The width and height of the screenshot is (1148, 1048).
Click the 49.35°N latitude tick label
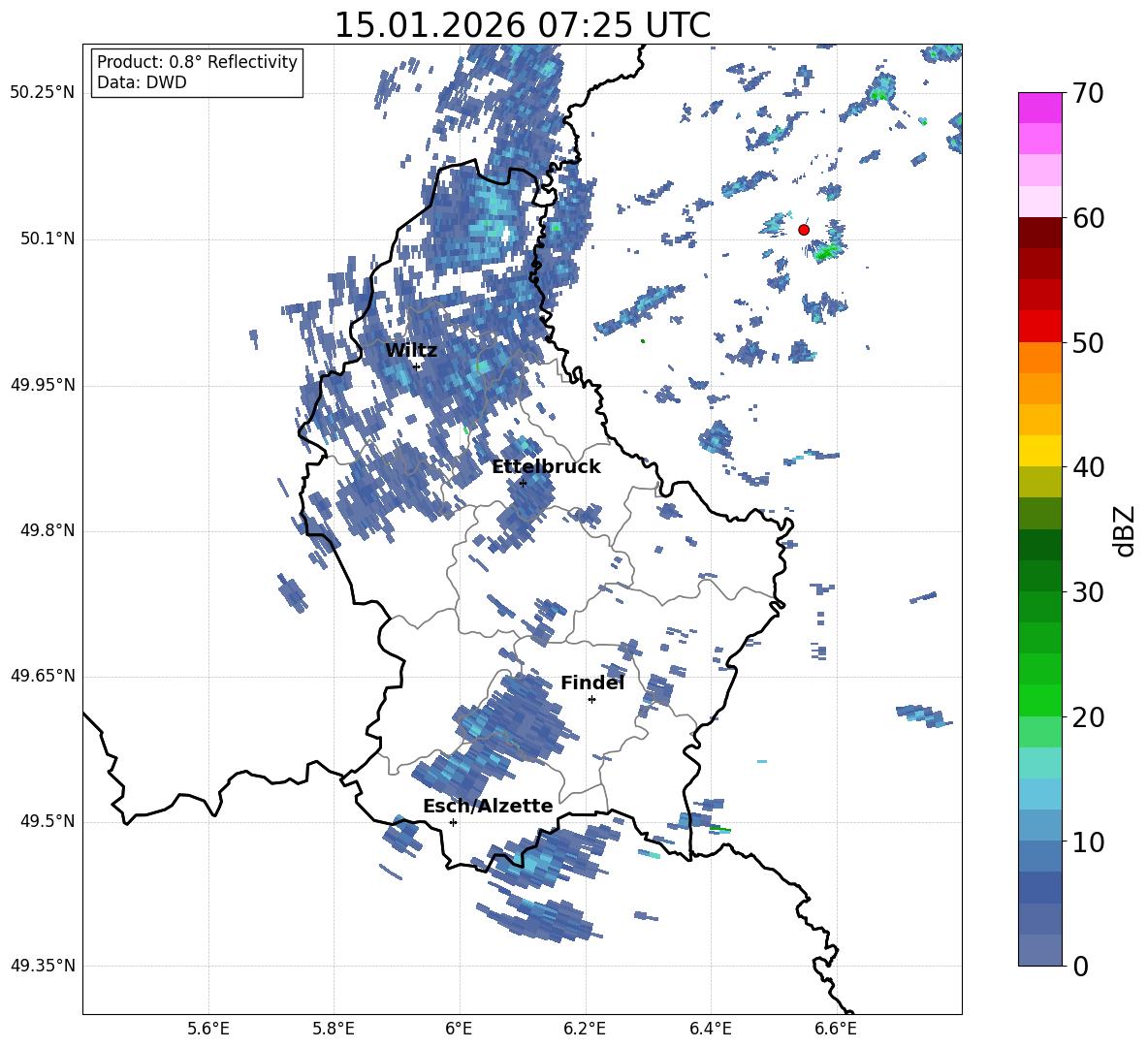click(43, 966)
